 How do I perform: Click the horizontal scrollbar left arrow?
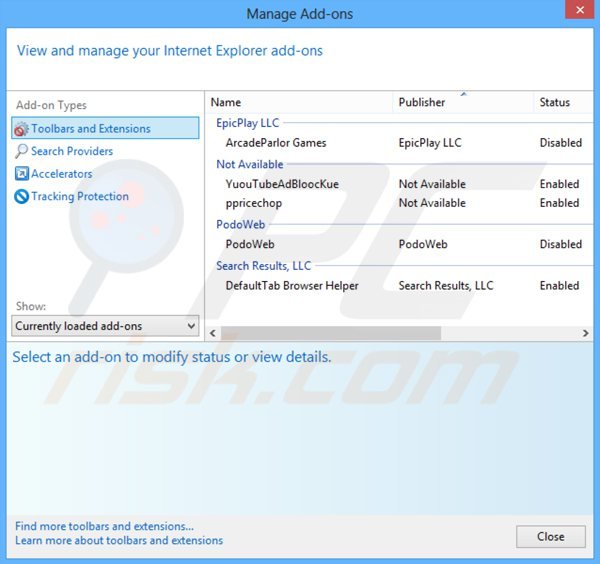pyautogui.click(x=213, y=333)
